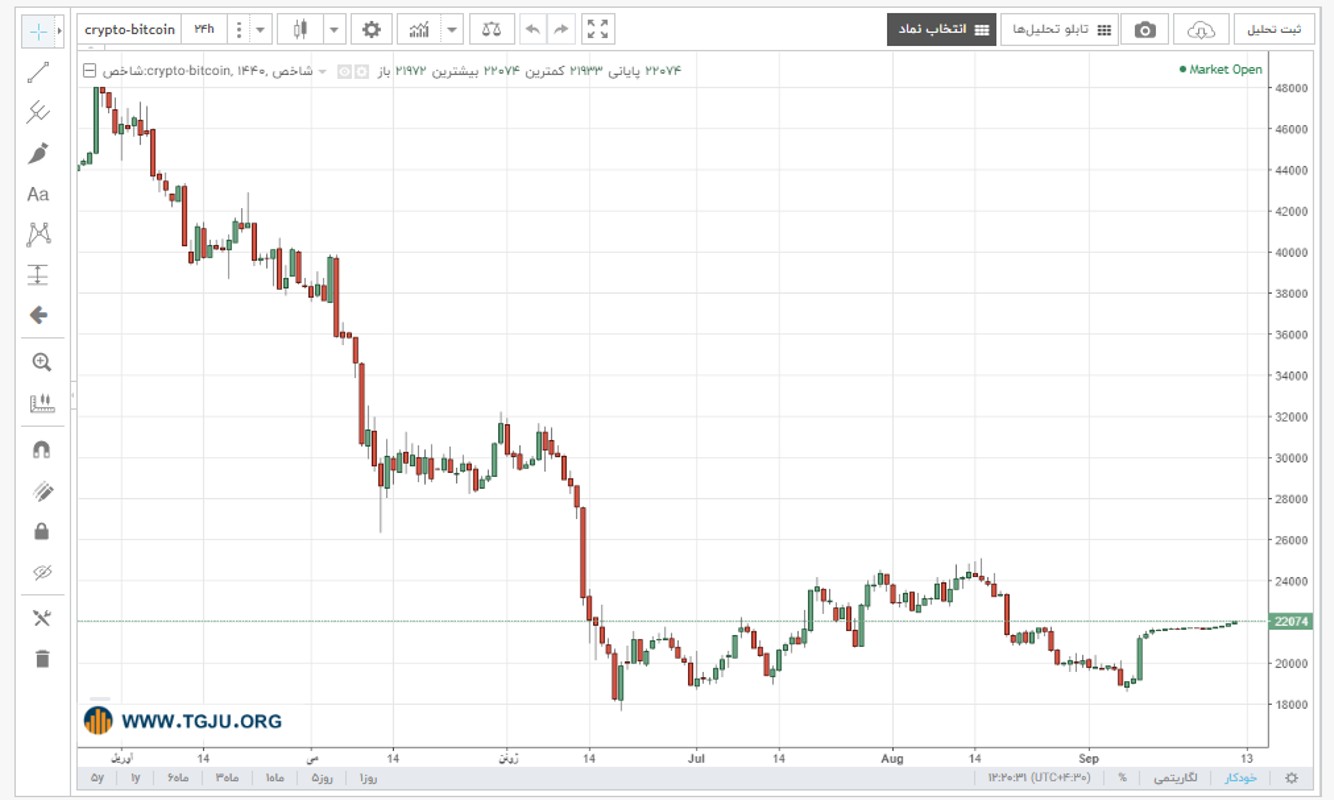This screenshot has height=800, width=1334.
Task: Lock all drawing tools
Action: click(41, 531)
